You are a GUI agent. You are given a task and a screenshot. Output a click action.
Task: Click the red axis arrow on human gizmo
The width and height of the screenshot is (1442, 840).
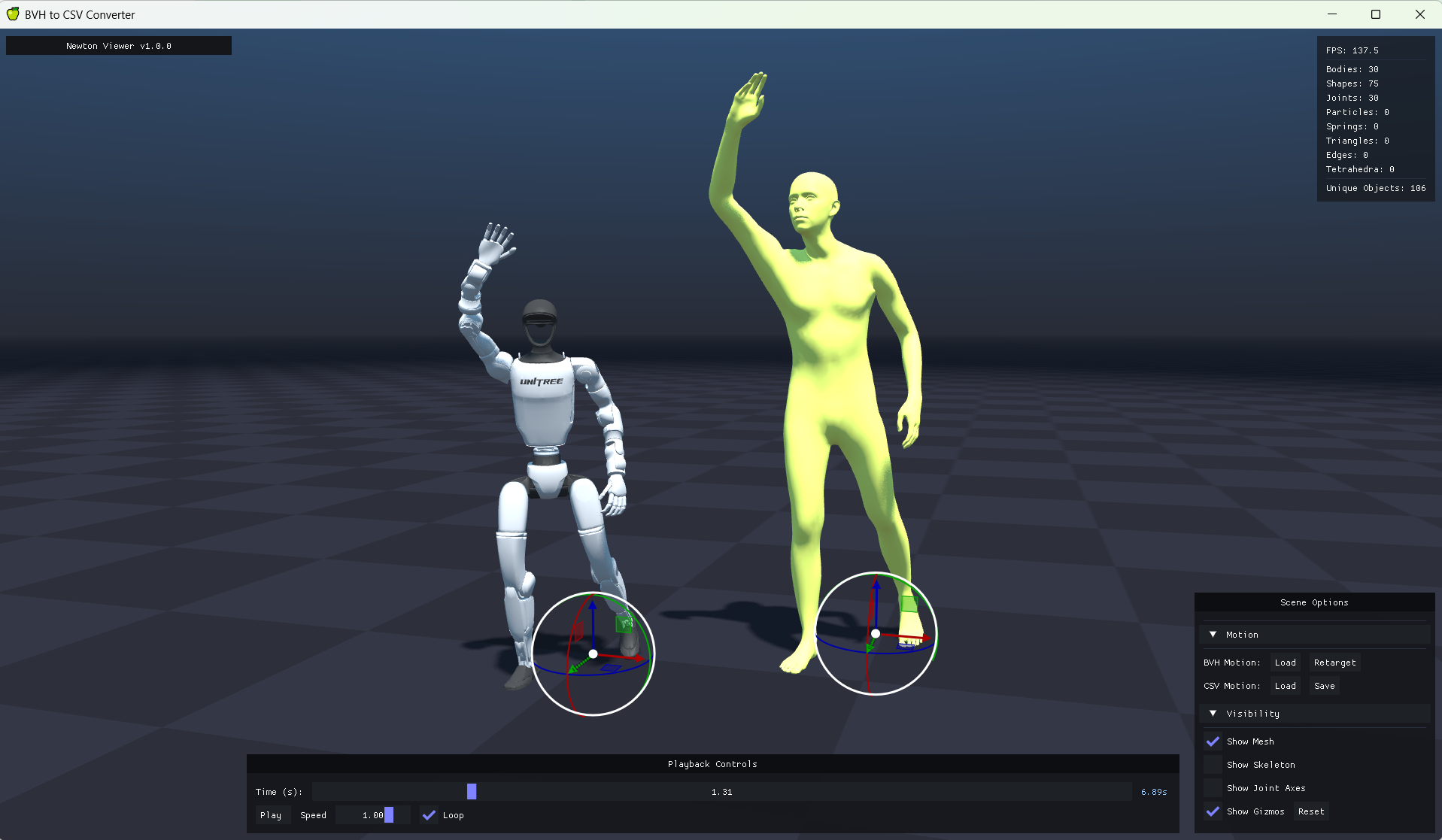point(905,636)
